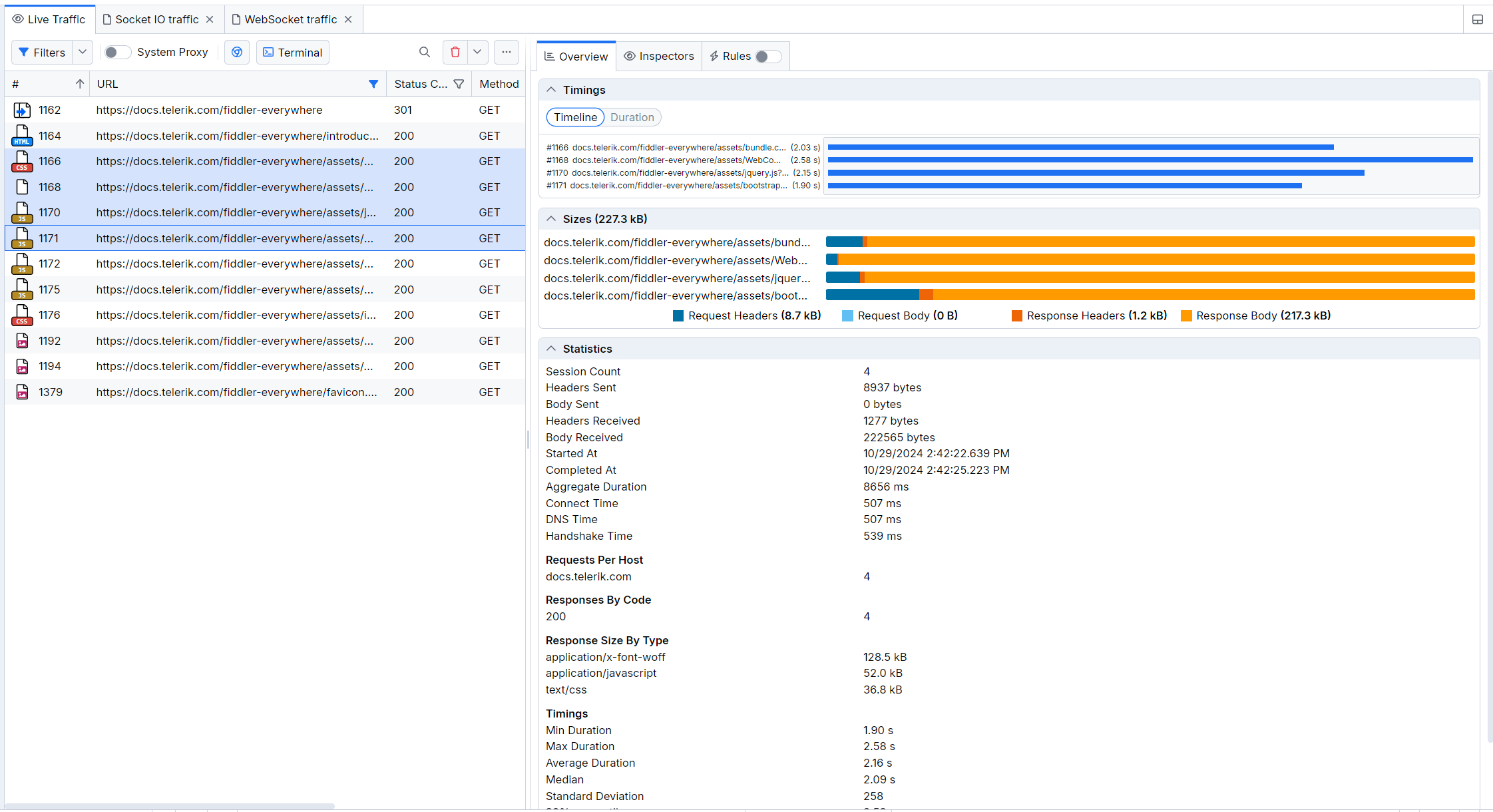Toggle the System Proxy switch
Viewport: 1493px width, 812px height.
pos(116,52)
